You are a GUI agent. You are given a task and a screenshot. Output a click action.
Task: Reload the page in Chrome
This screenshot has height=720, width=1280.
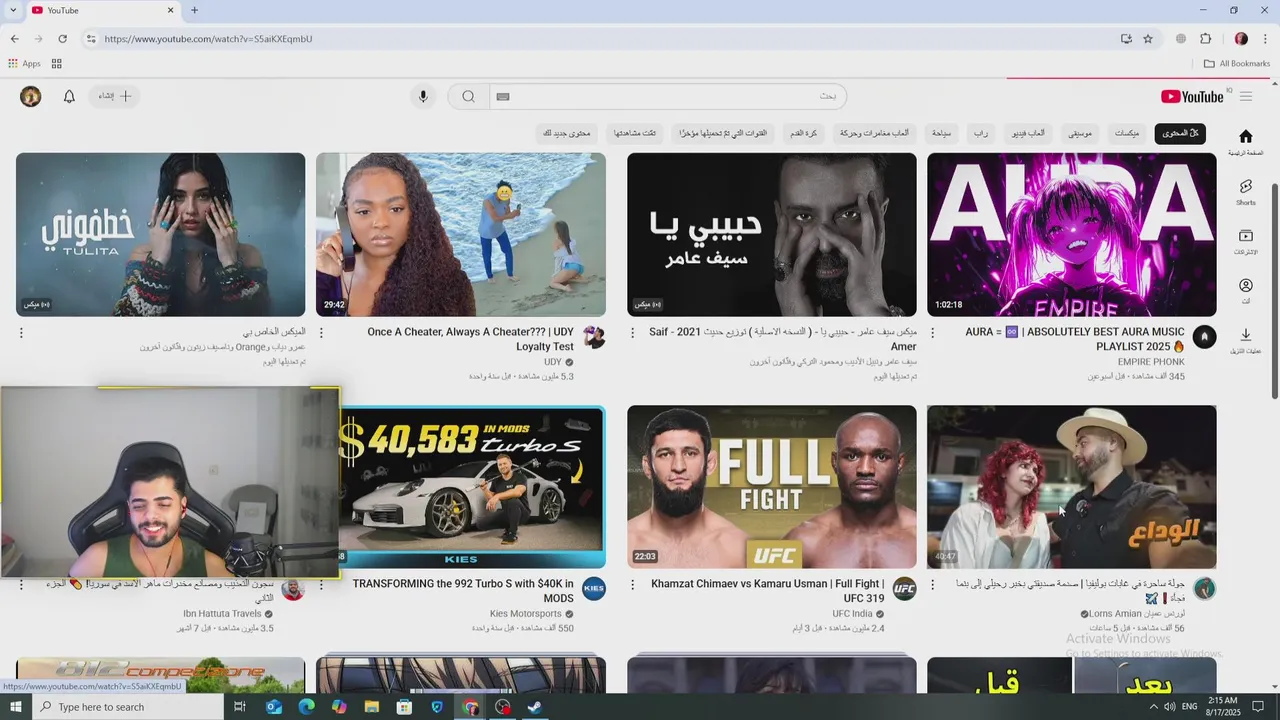coord(62,38)
